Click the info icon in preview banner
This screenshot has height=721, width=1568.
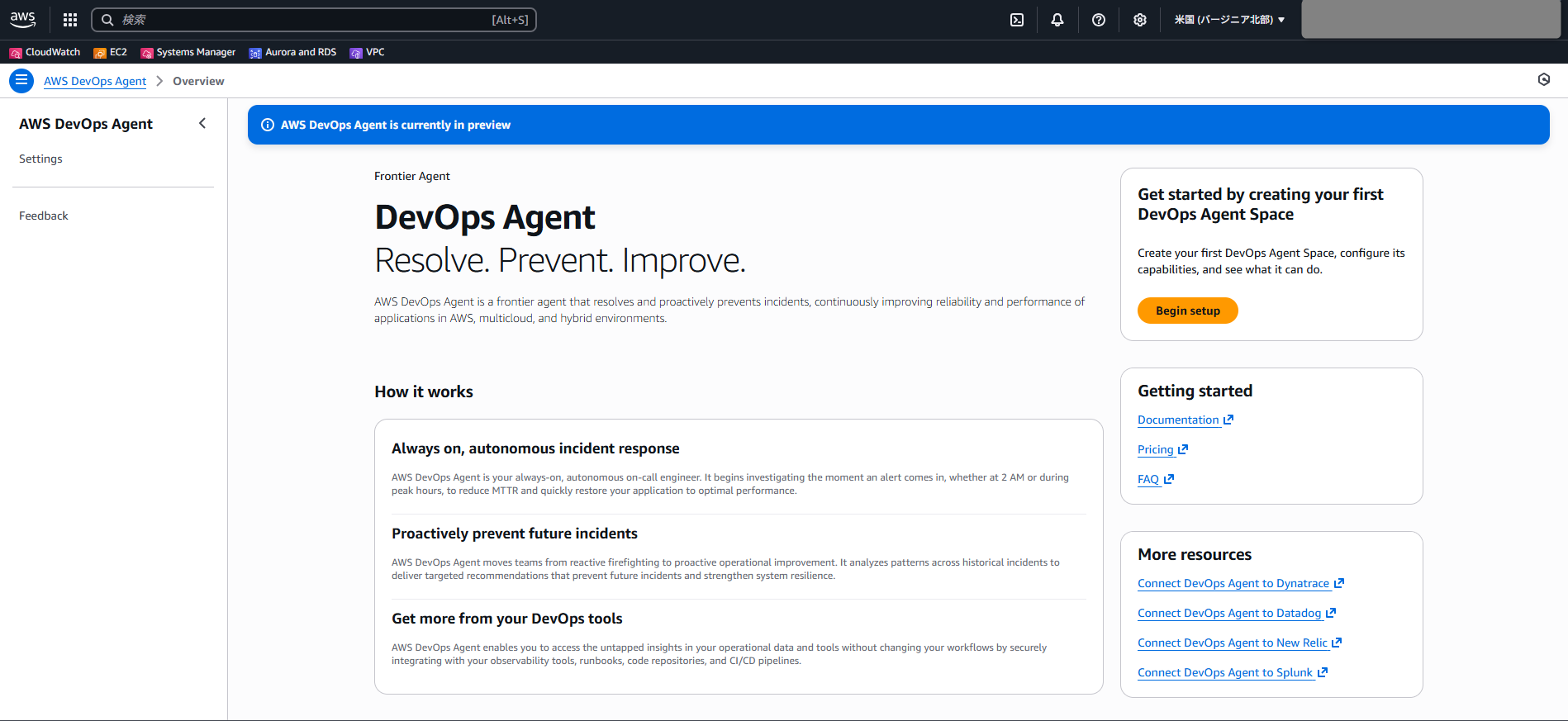click(x=268, y=125)
